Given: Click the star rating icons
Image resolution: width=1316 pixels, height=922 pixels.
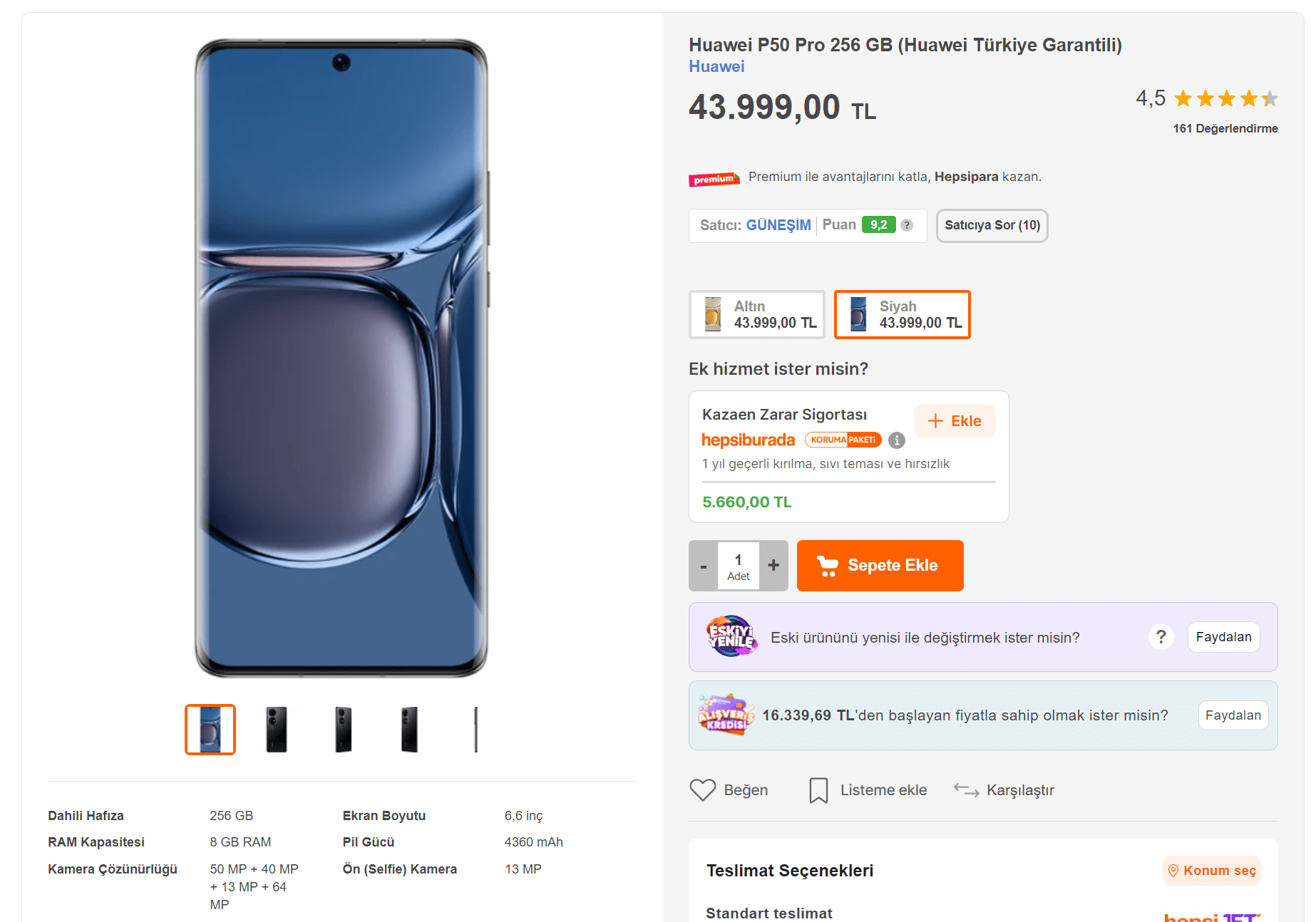Looking at the screenshot, I should click(x=1226, y=98).
